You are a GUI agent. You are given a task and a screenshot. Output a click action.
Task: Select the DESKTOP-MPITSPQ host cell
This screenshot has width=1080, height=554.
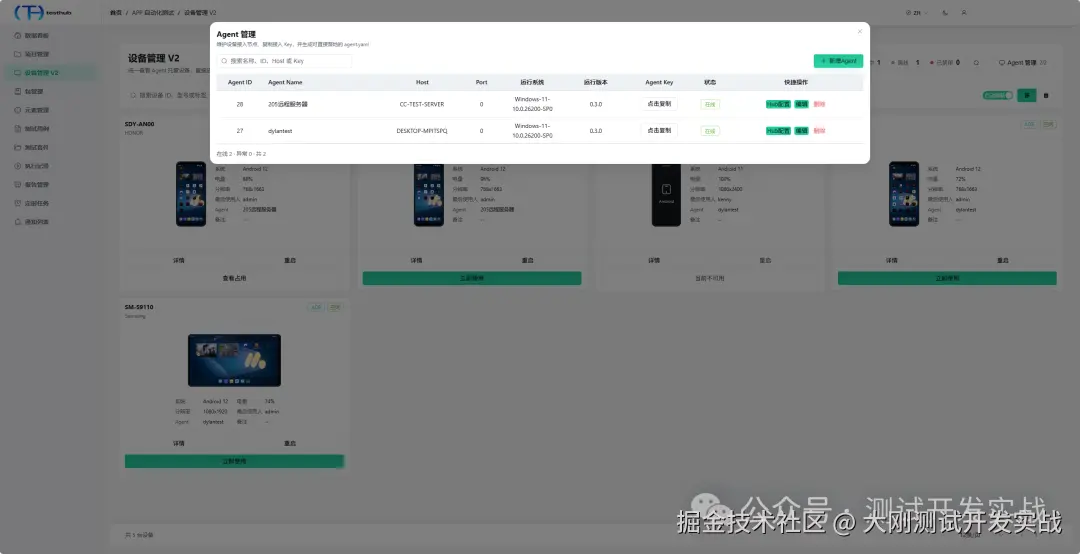click(x=422, y=130)
